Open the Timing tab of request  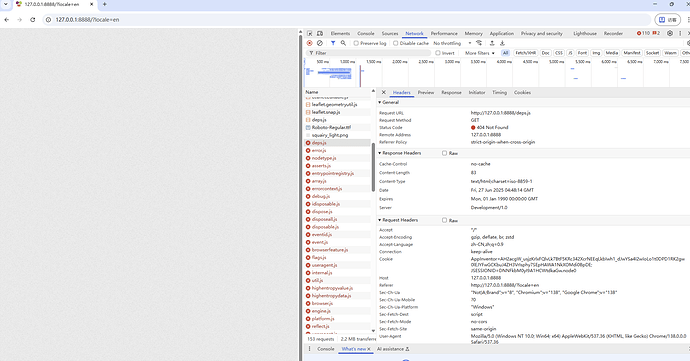tap(499, 92)
